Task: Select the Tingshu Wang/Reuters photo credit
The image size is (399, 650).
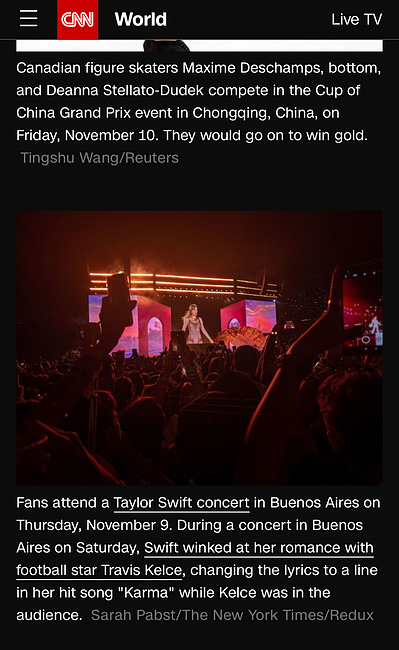Action: click(99, 158)
